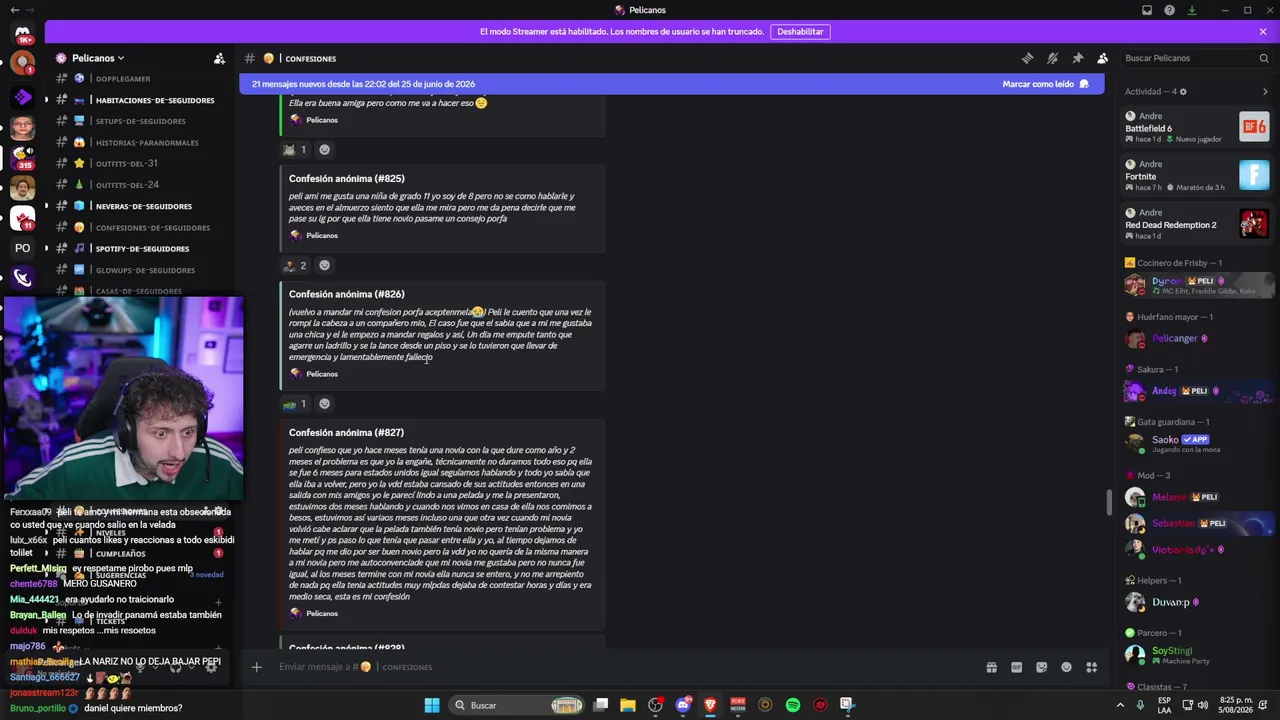The width and height of the screenshot is (1280, 720).
Task: Select member Andey in member list
Action: (x=1196, y=391)
